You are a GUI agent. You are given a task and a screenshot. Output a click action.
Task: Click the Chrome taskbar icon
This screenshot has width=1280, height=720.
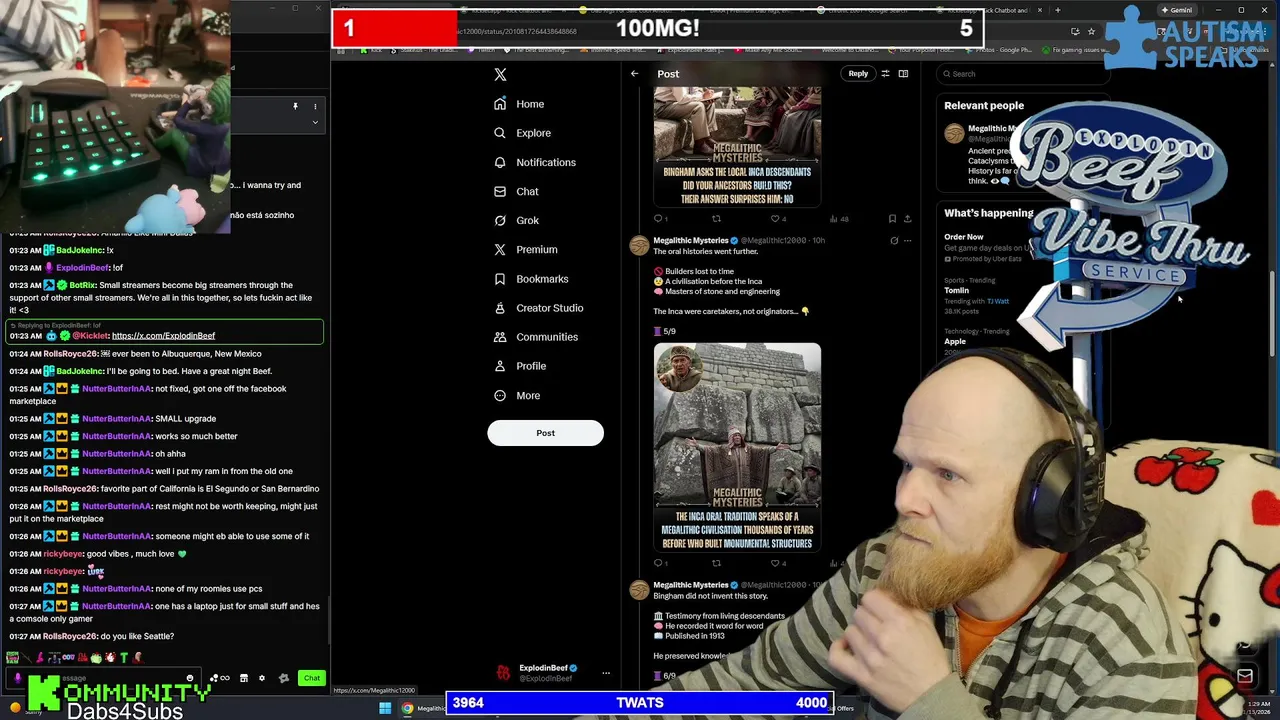[407, 708]
